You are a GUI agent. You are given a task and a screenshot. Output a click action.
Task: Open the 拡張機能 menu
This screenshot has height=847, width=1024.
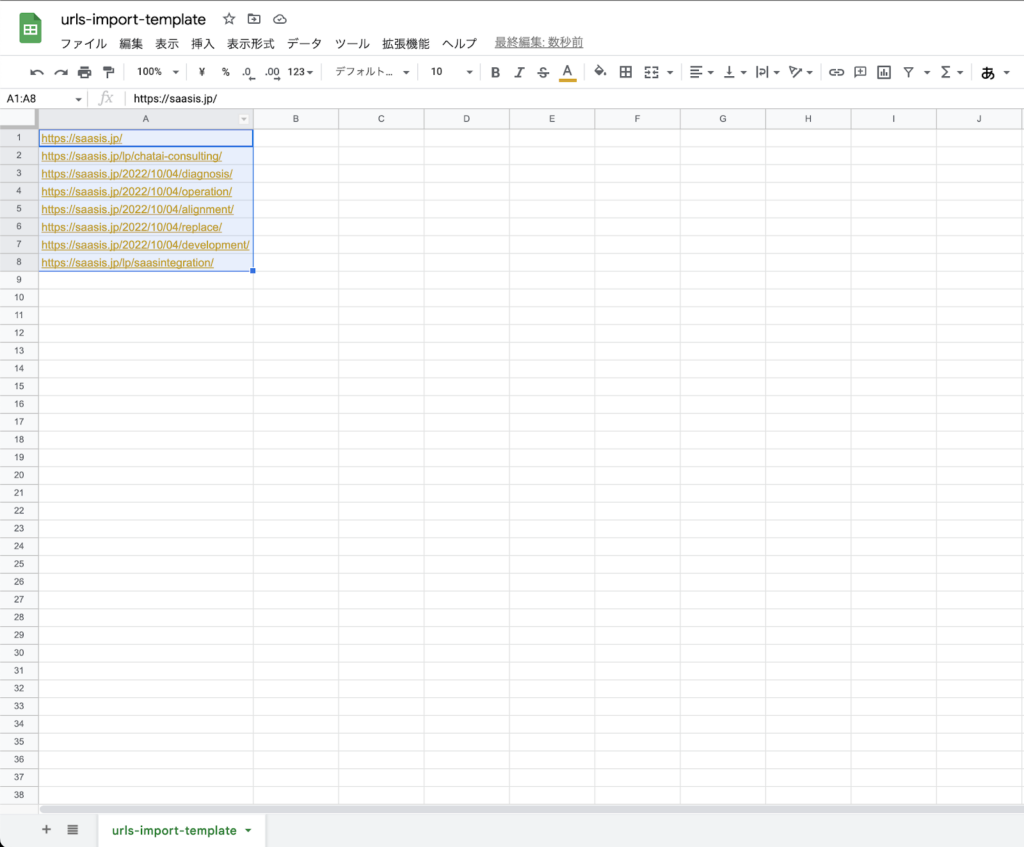[x=405, y=43]
